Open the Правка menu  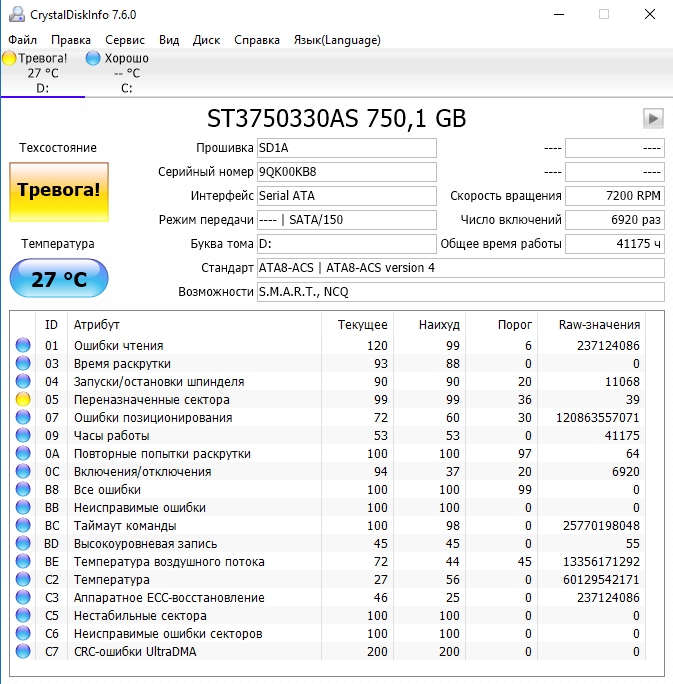(x=71, y=40)
